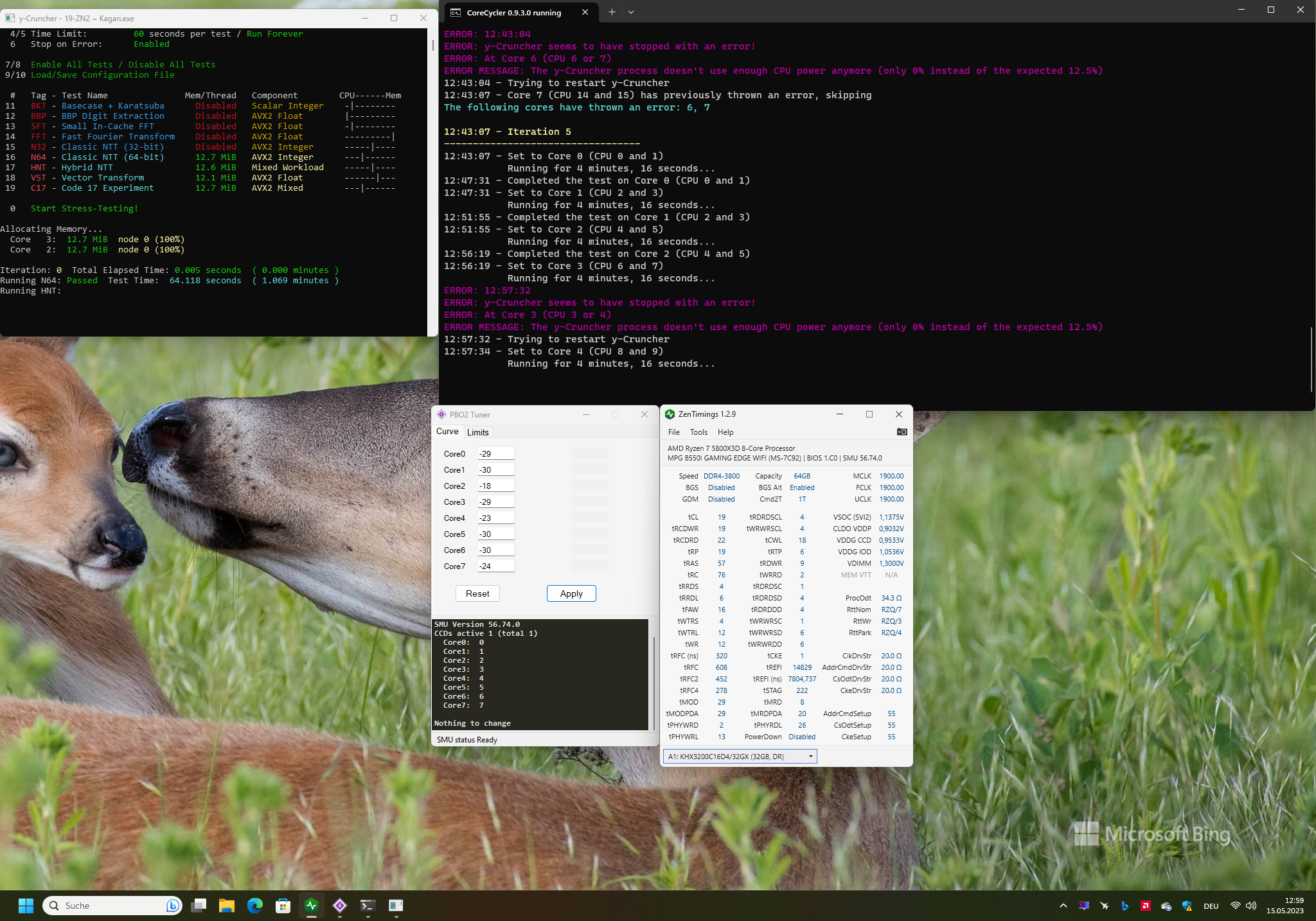
Task: Click the Core2 curve value field
Action: (495, 486)
